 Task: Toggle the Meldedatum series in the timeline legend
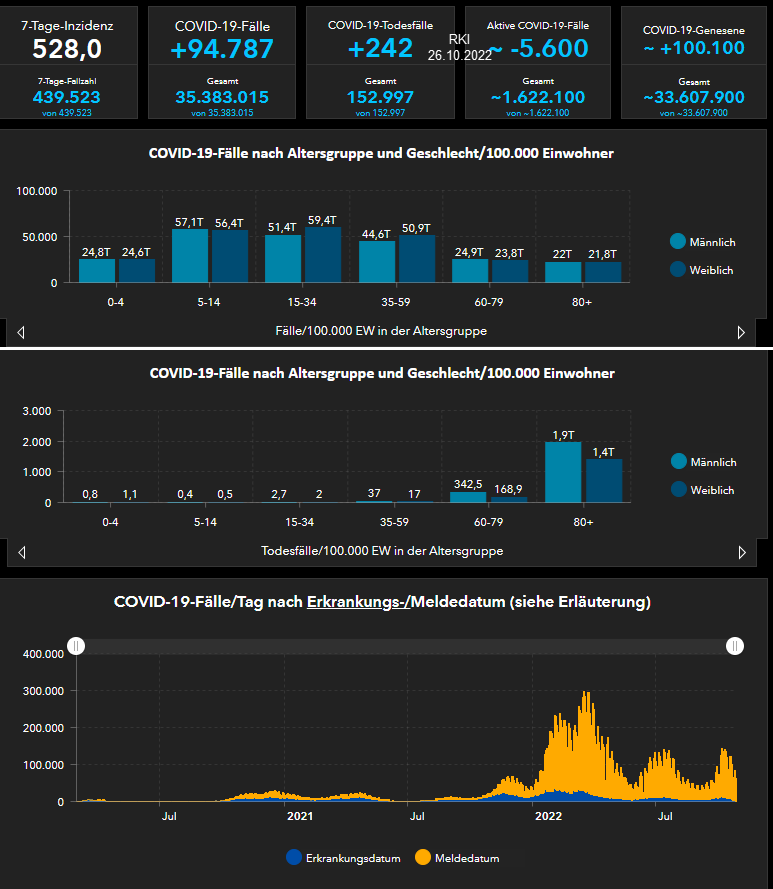[423, 857]
